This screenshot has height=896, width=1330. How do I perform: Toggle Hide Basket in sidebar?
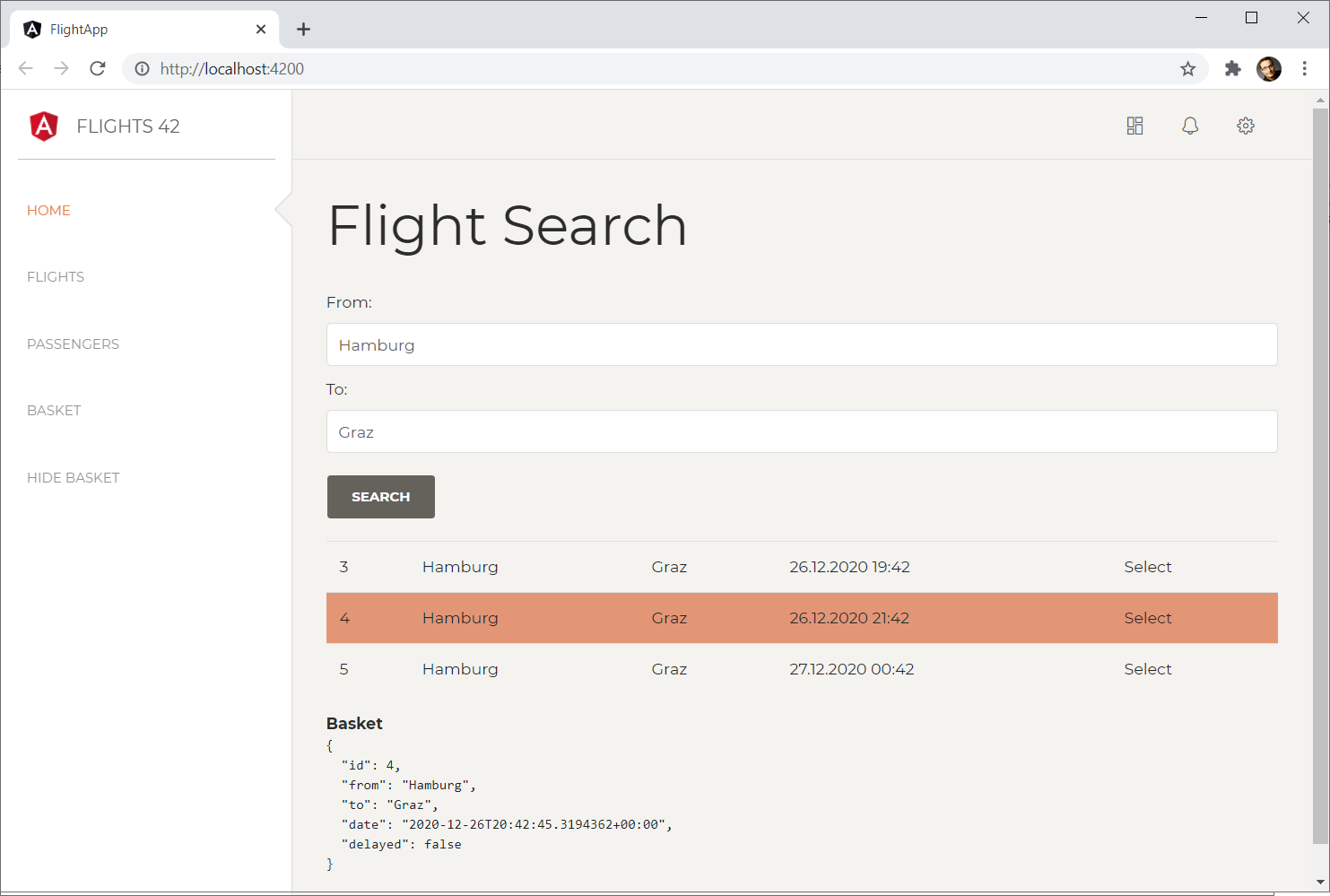point(73,478)
